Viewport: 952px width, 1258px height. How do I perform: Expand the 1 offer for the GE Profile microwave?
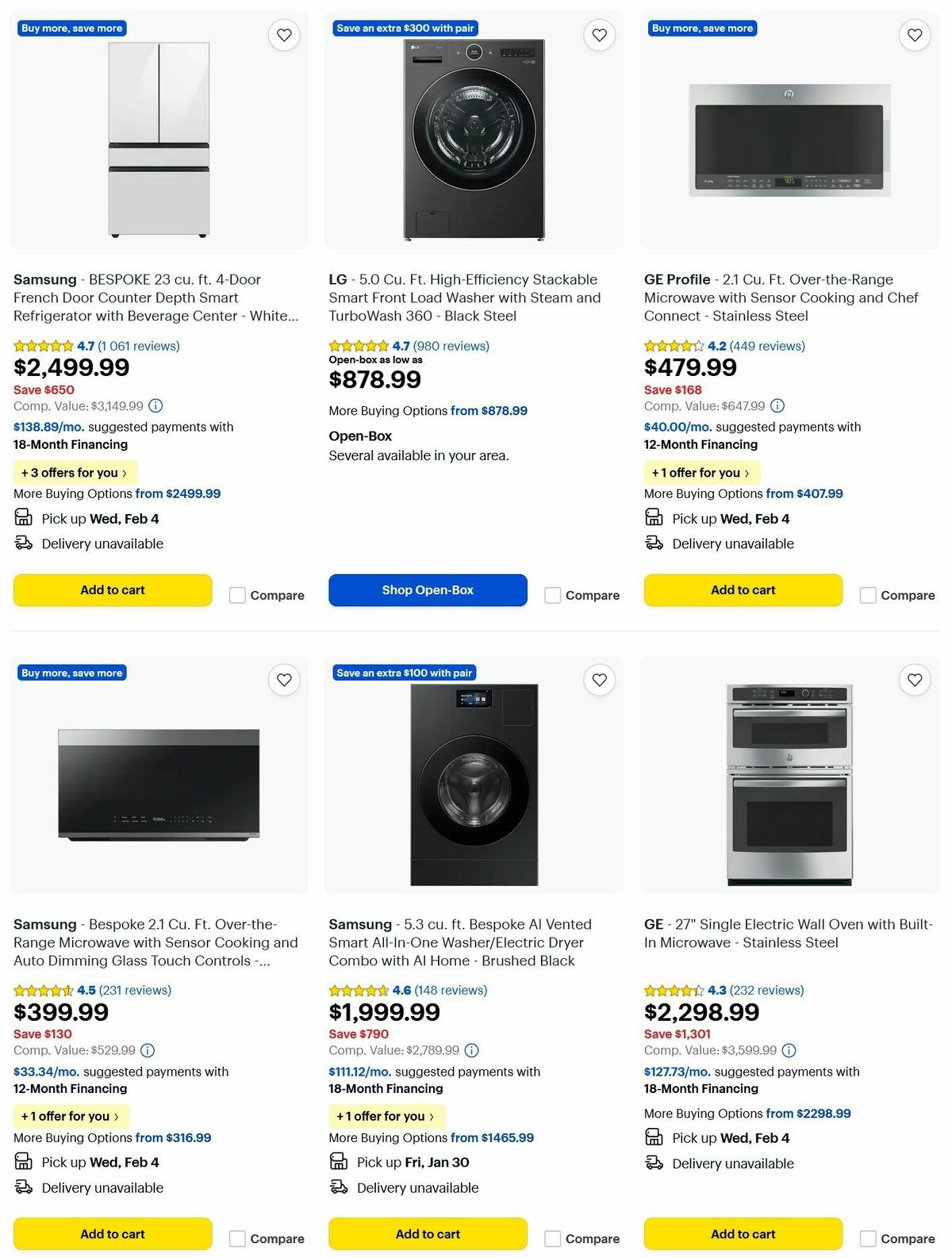pos(701,472)
